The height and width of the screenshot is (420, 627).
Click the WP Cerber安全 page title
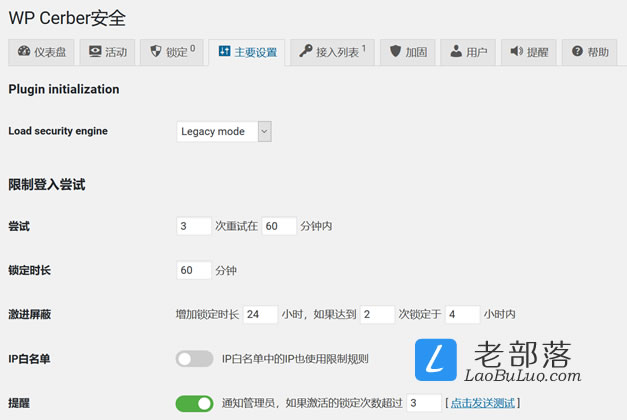(x=67, y=18)
